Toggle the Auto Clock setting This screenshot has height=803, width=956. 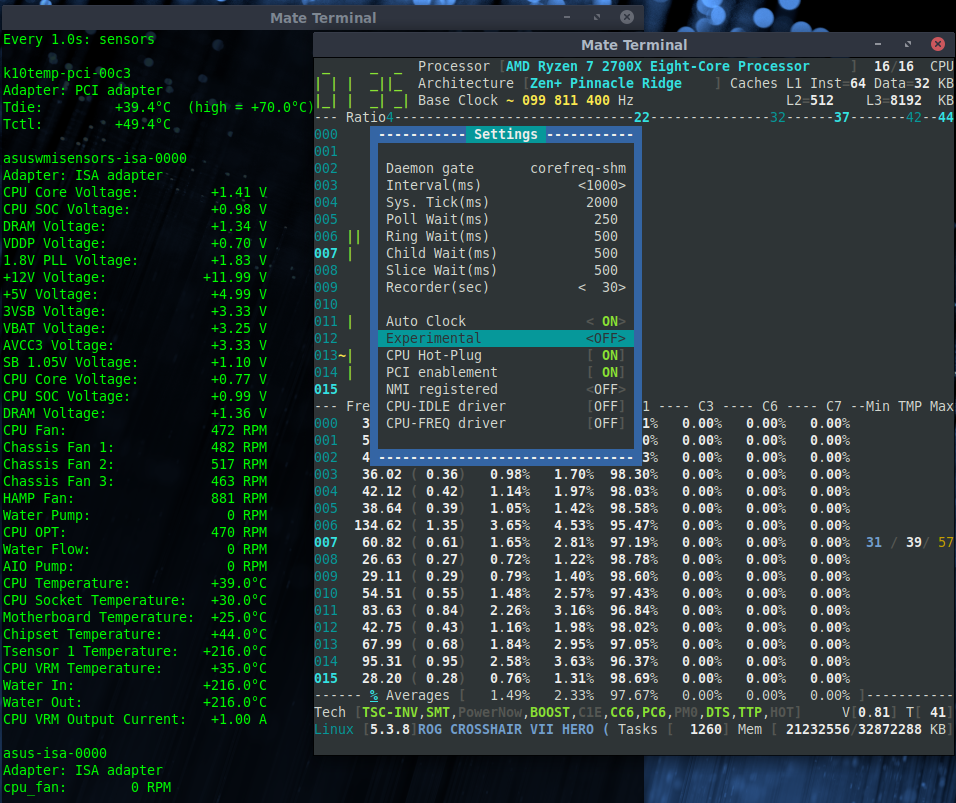tap(506, 321)
